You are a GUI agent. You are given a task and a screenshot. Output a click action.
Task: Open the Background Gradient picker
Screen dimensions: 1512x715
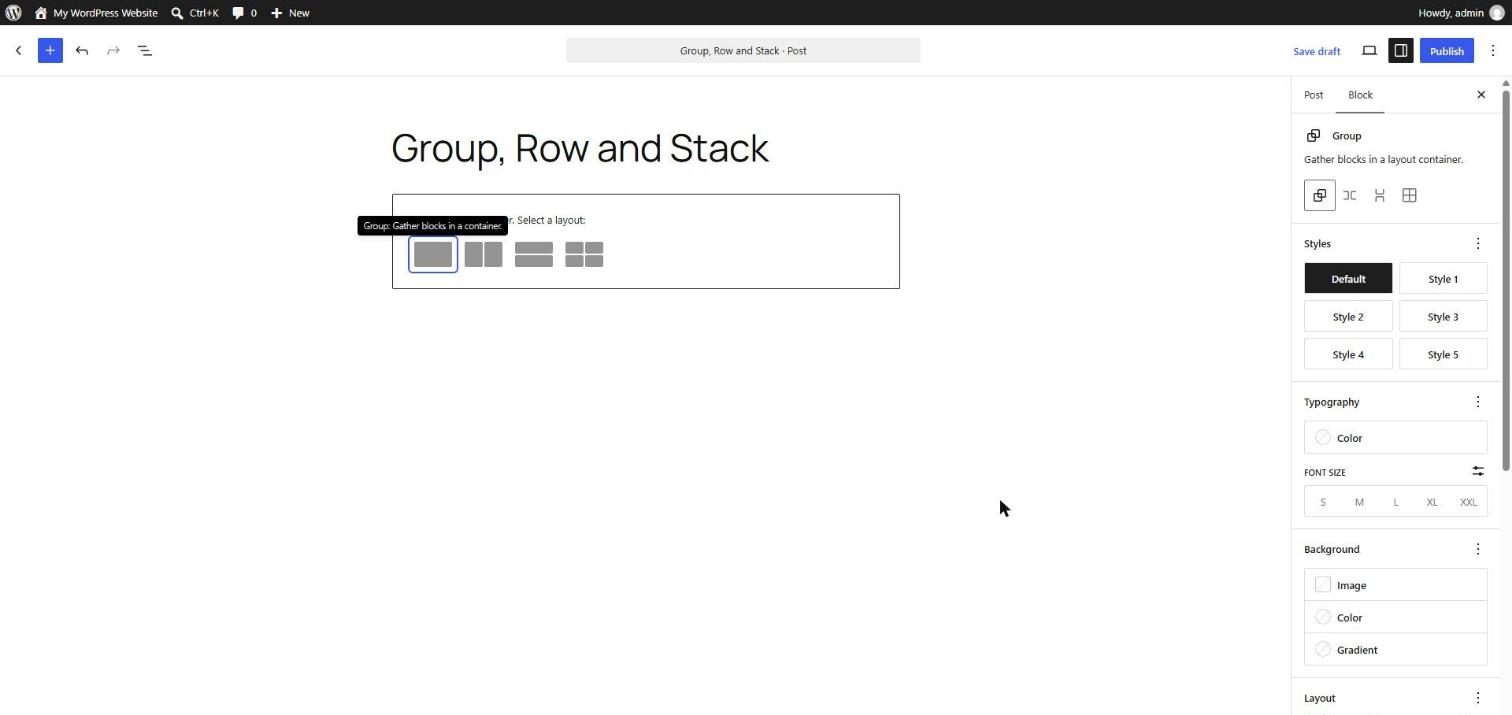(1396, 650)
